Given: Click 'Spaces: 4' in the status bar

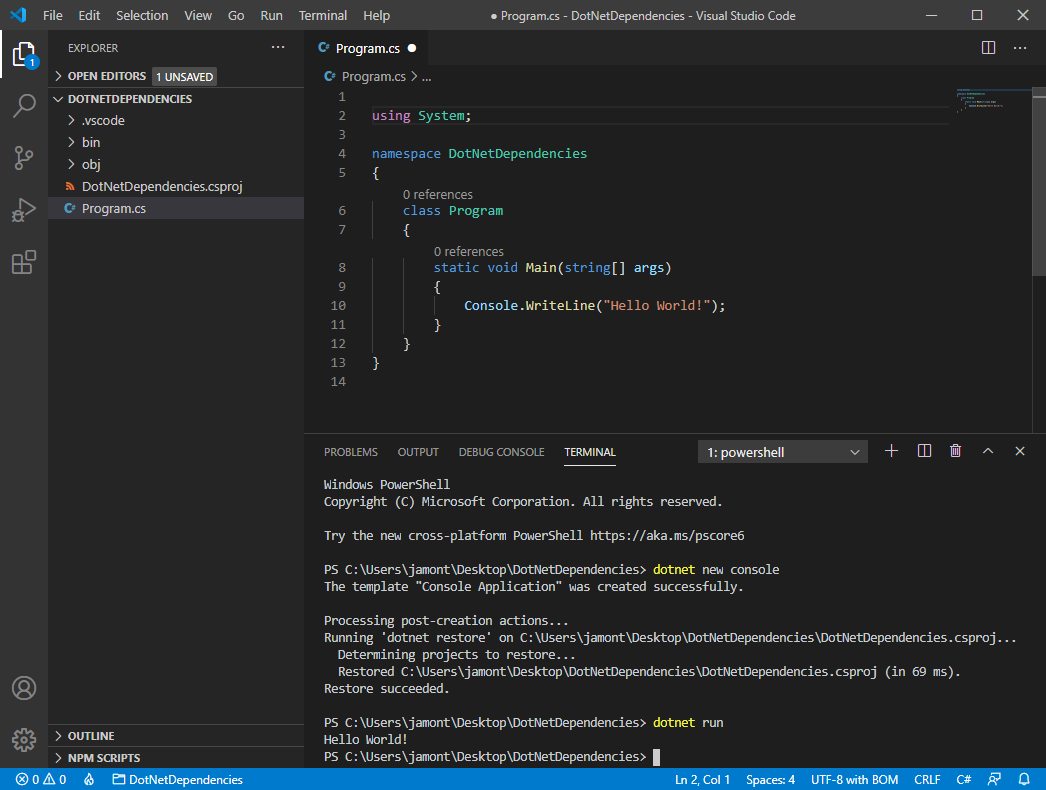Looking at the screenshot, I should point(770,779).
